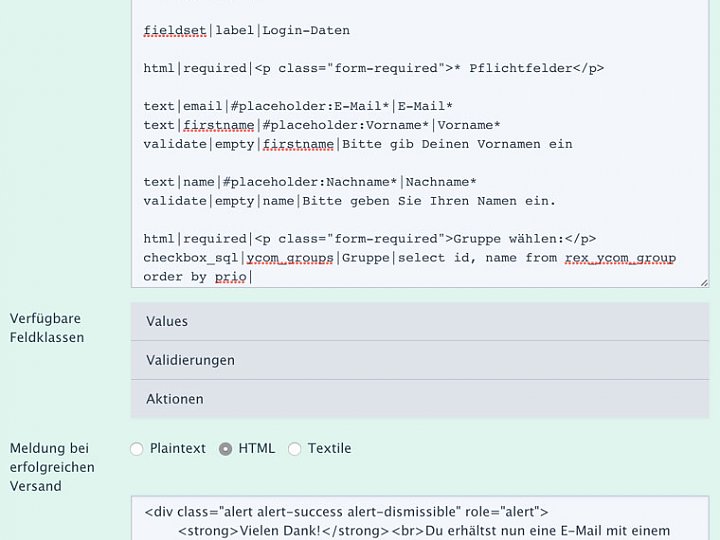Viewport: 720px width, 540px height.
Task: Switch message format to Textile
Action: [294, 449]
